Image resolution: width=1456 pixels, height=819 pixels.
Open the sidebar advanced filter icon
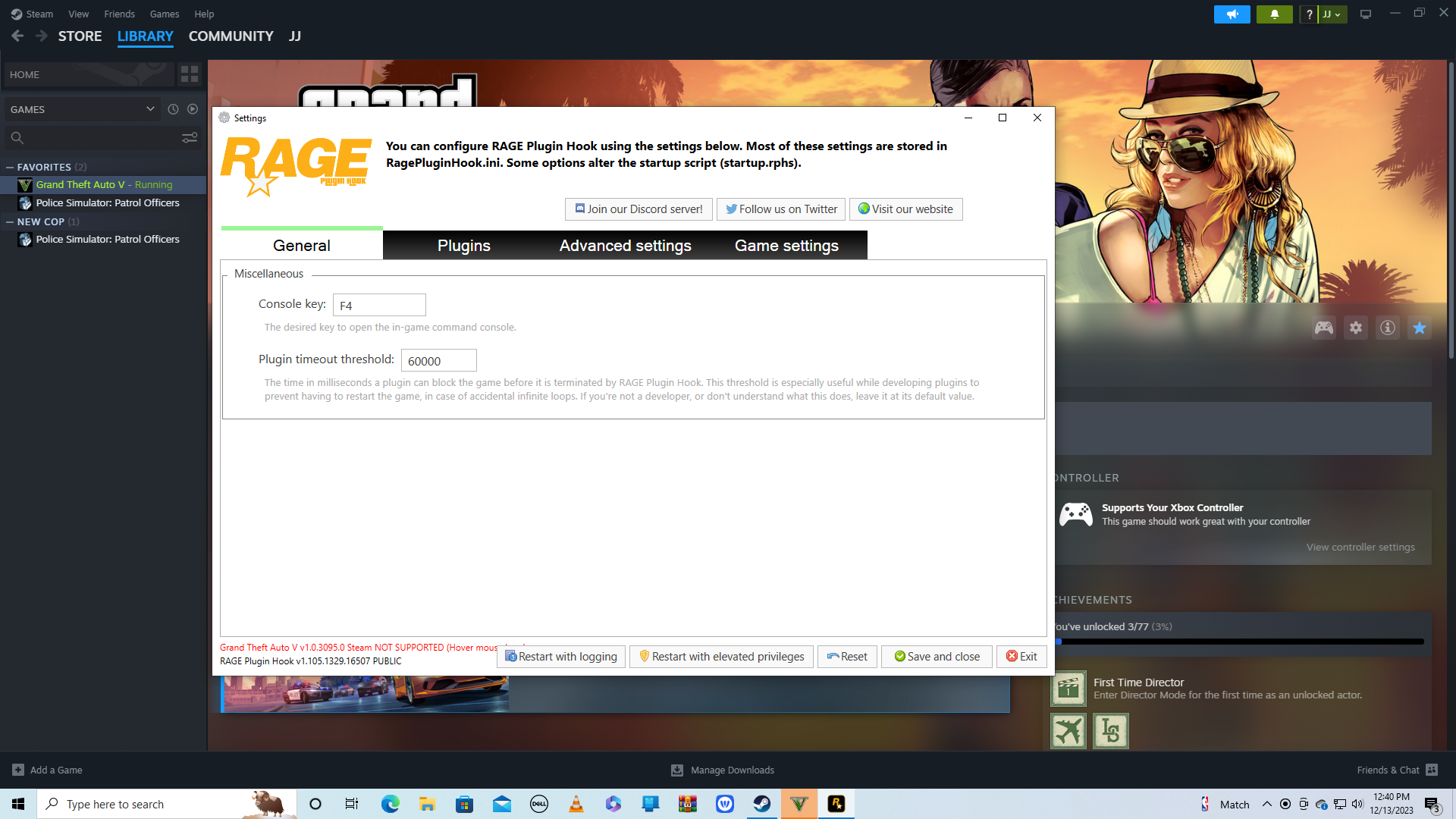coord(190,137)
